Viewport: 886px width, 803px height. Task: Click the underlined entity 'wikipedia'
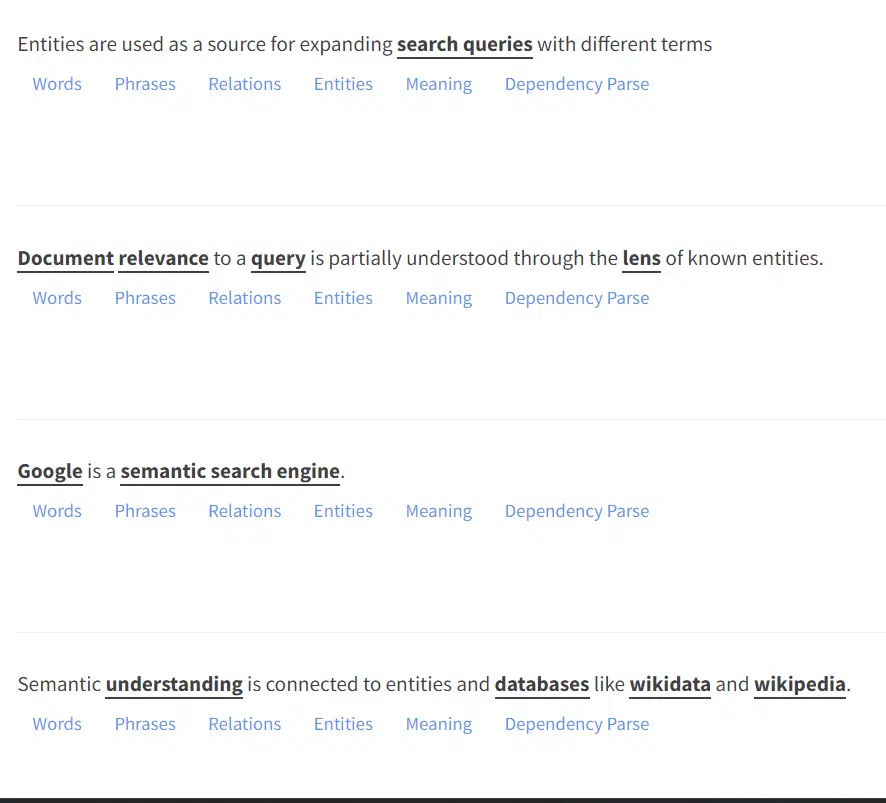click(x=800, y=685)
